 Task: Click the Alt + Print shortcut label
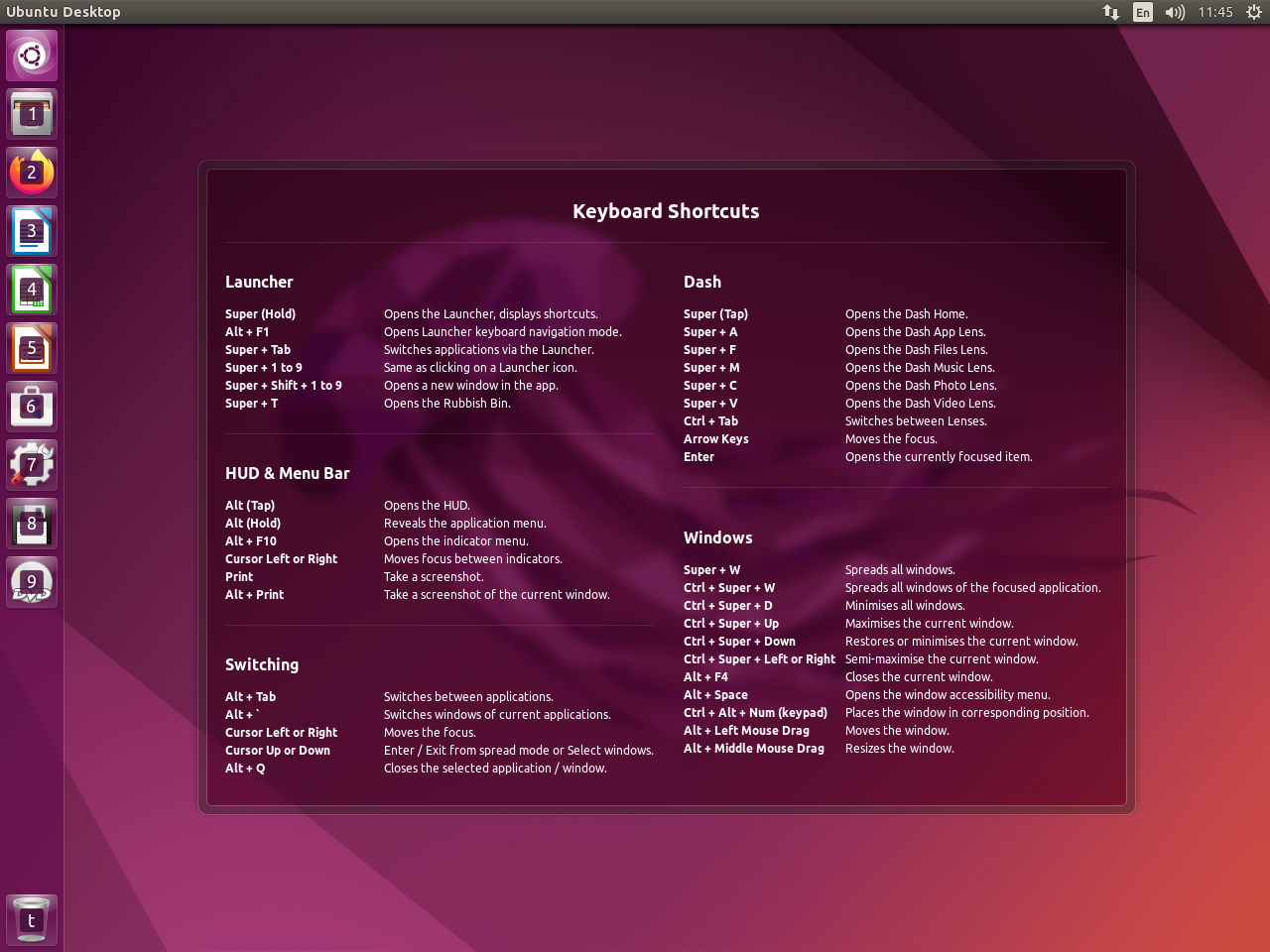point(254,595)
